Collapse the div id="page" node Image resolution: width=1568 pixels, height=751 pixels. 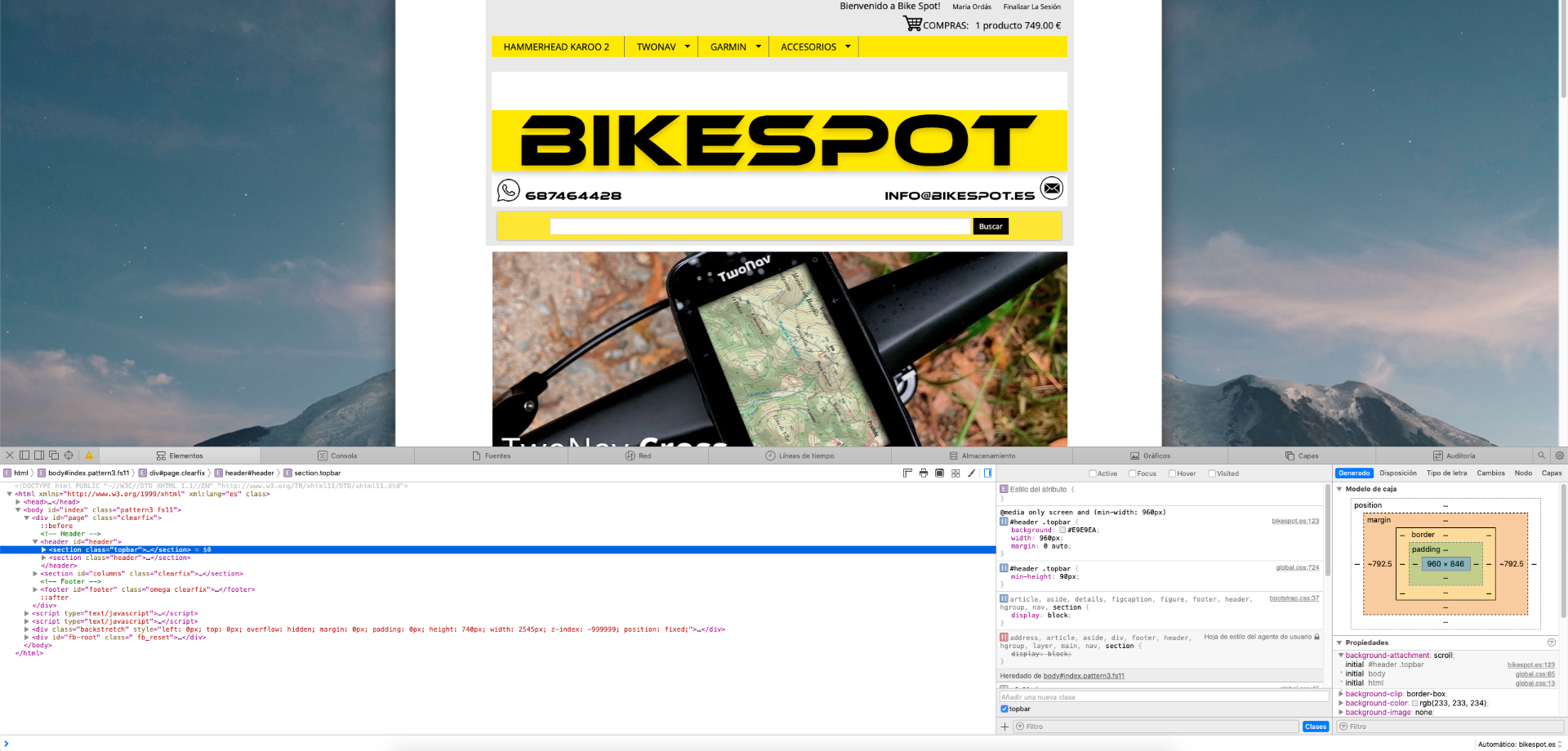(27, 518)
